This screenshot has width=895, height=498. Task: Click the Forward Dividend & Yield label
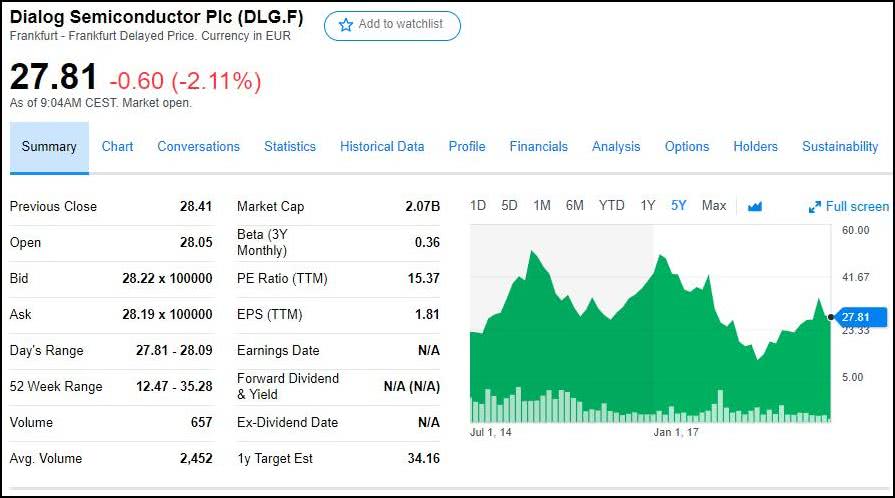[288, 386]
